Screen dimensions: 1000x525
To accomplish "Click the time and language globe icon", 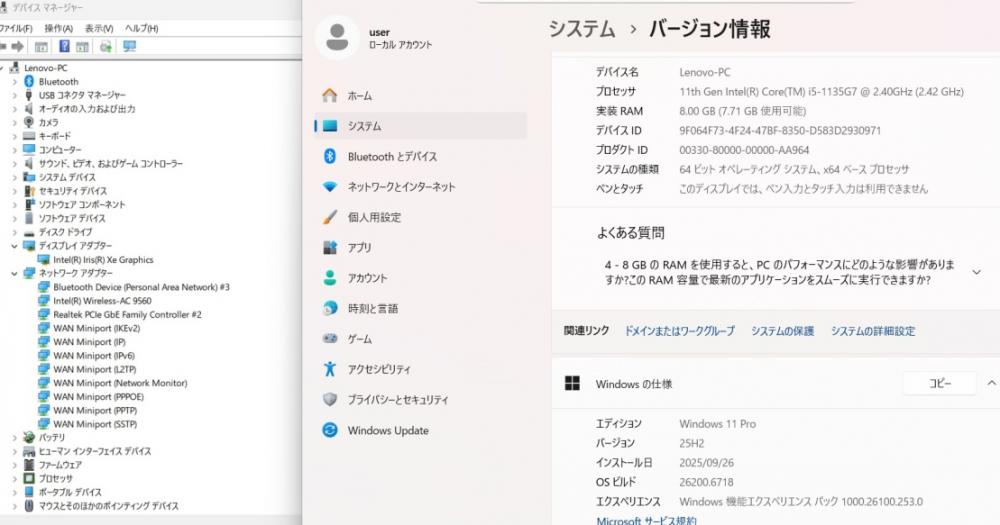I will point(330,308).
